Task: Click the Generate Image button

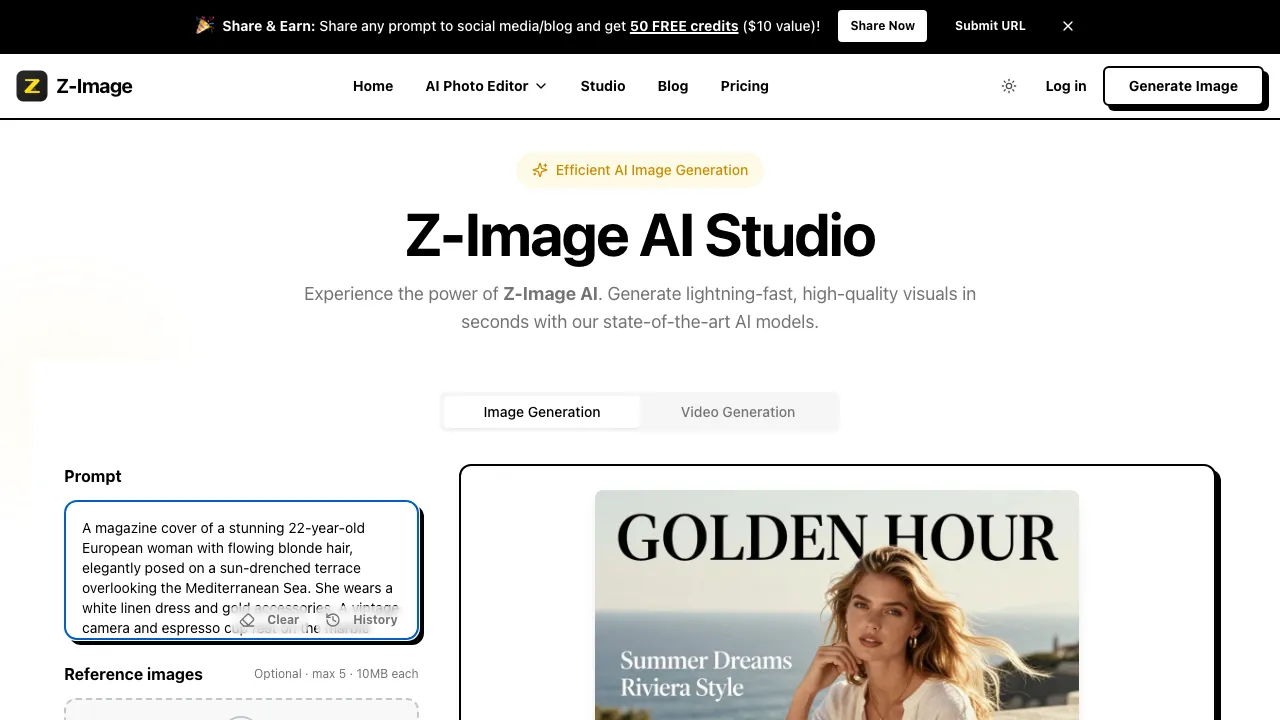Action: pyautogui.click(x=1183, y=86)
